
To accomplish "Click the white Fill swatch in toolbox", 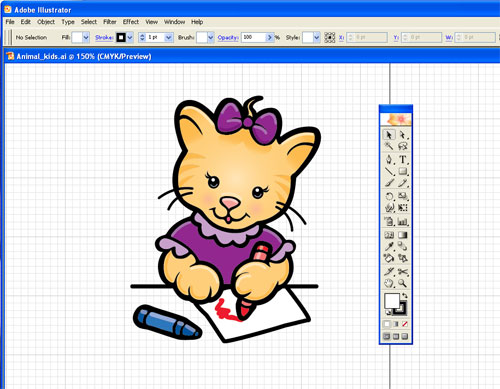I will pos(392,301).
